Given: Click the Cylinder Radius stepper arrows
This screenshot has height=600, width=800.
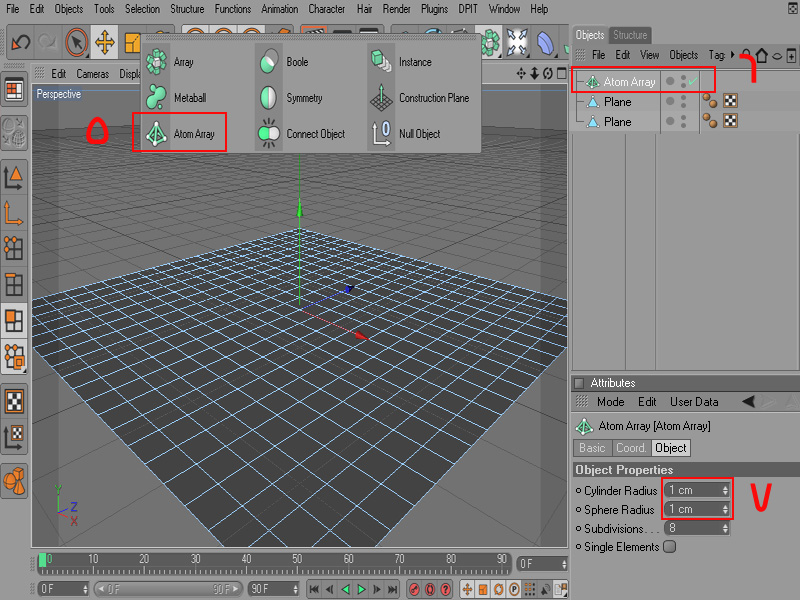Looking at the screenshot, I should pos(725,490).
